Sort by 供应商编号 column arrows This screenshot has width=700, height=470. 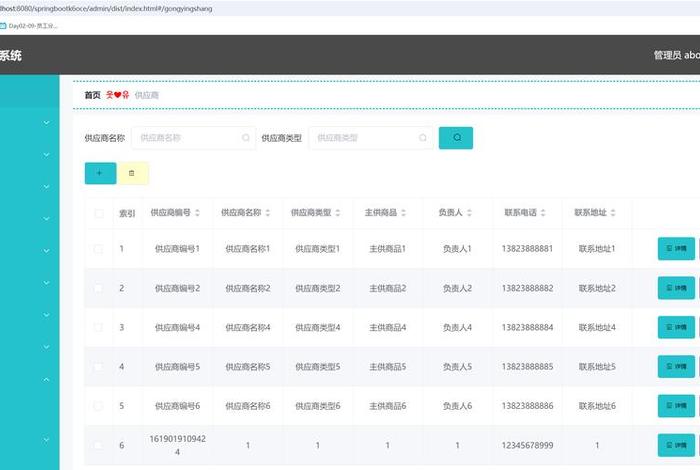click(x=197, y=213)
